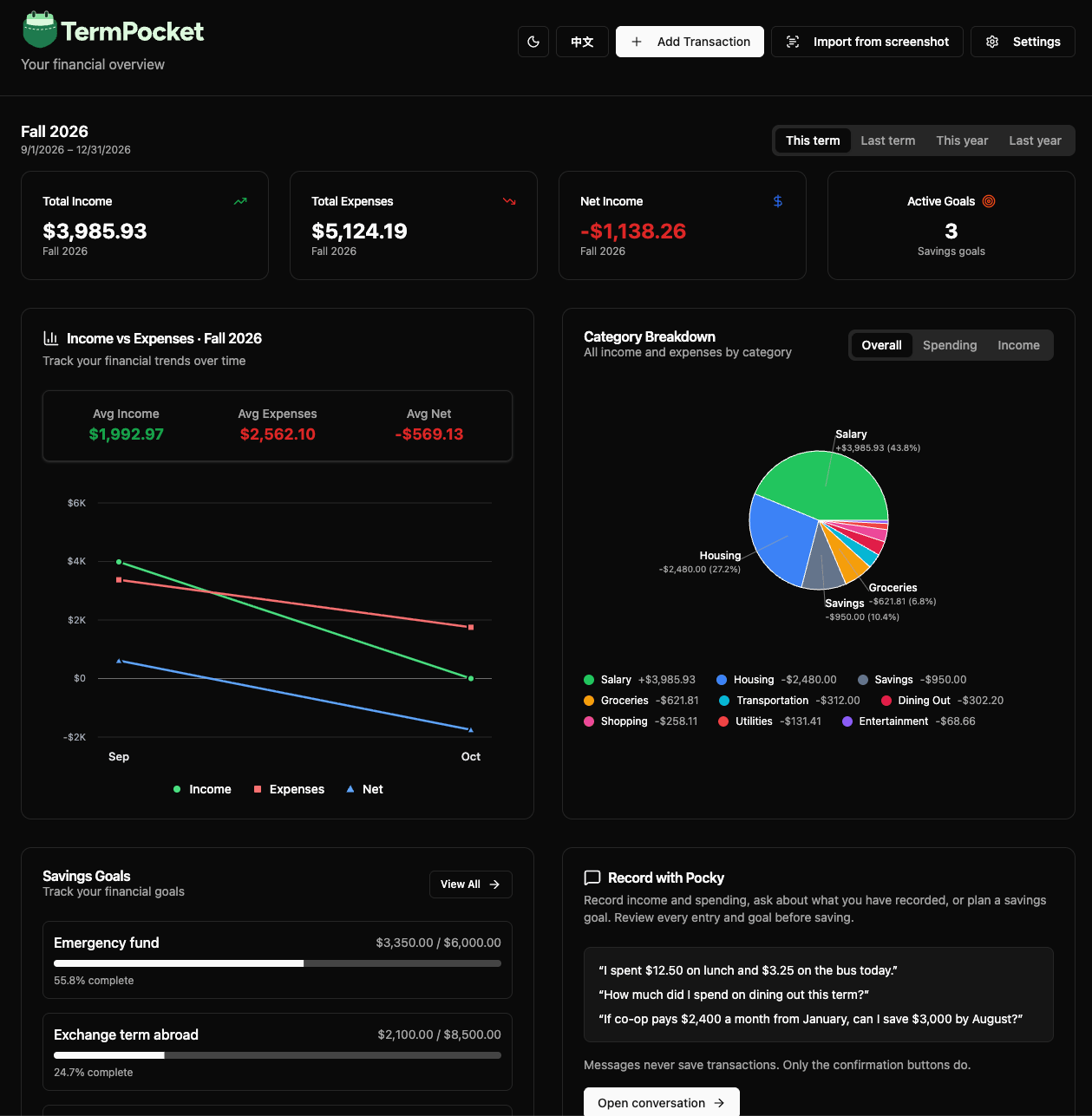Viewport: 1092px width, 1116px height.
Task: Select Spending in Category Breakdown
Action: [x=950, y=345]
